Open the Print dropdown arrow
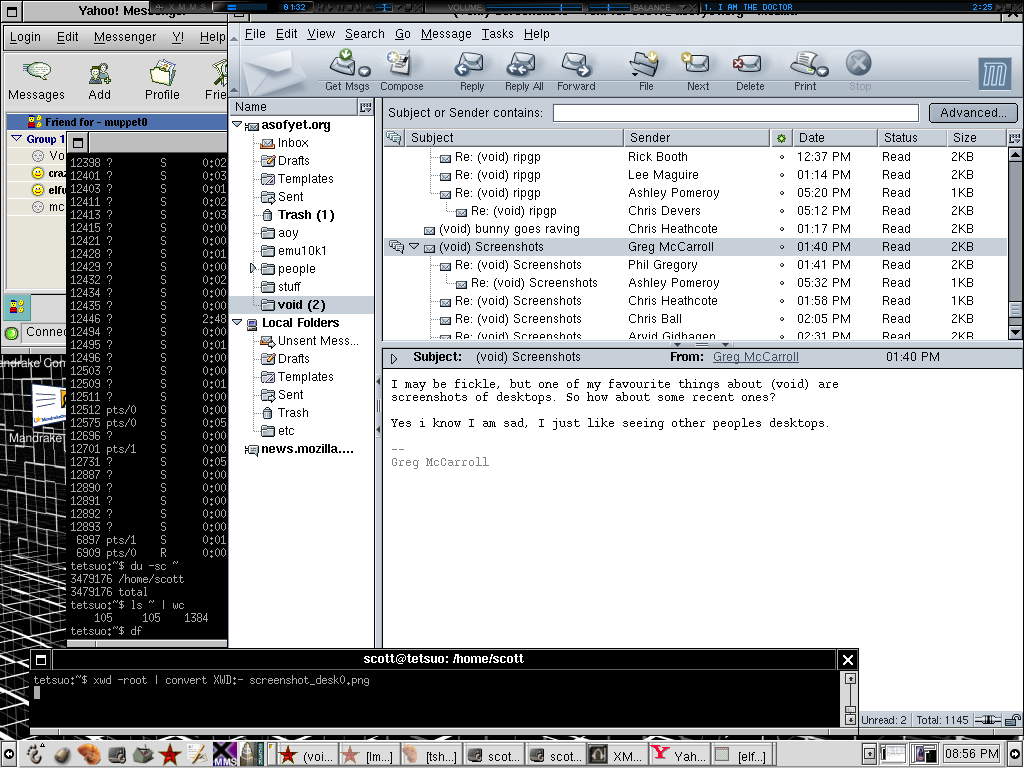 tap(823, 71)
